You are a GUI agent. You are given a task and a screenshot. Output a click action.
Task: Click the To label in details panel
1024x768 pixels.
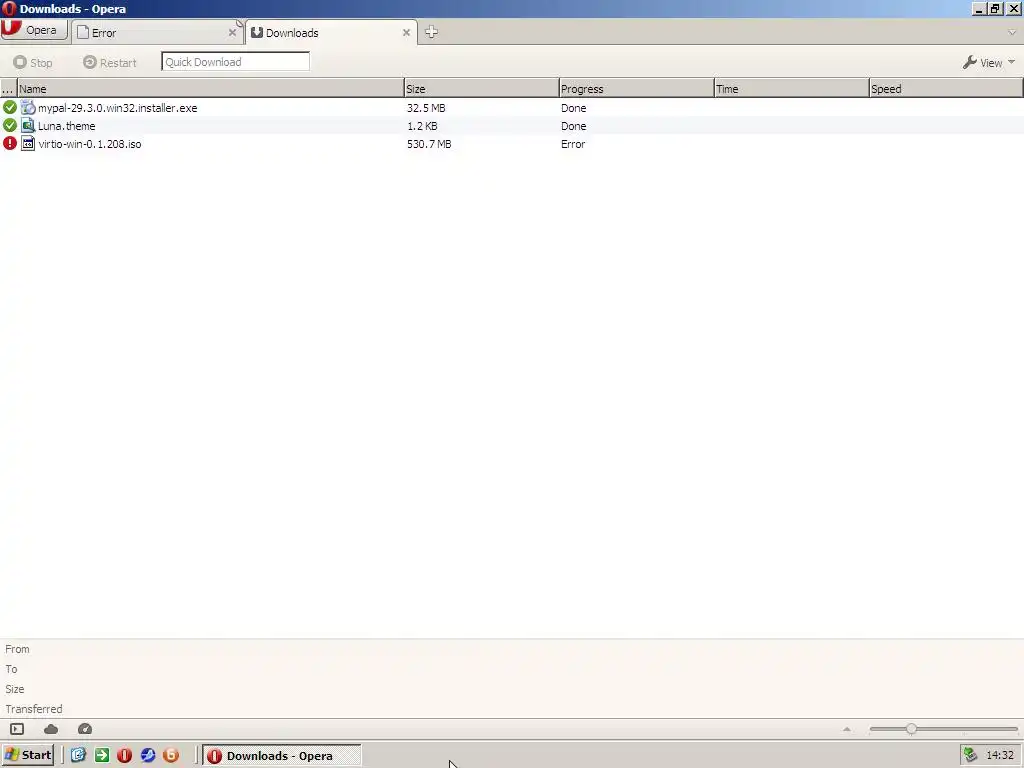pyautogui.click(x=11, y=669)
